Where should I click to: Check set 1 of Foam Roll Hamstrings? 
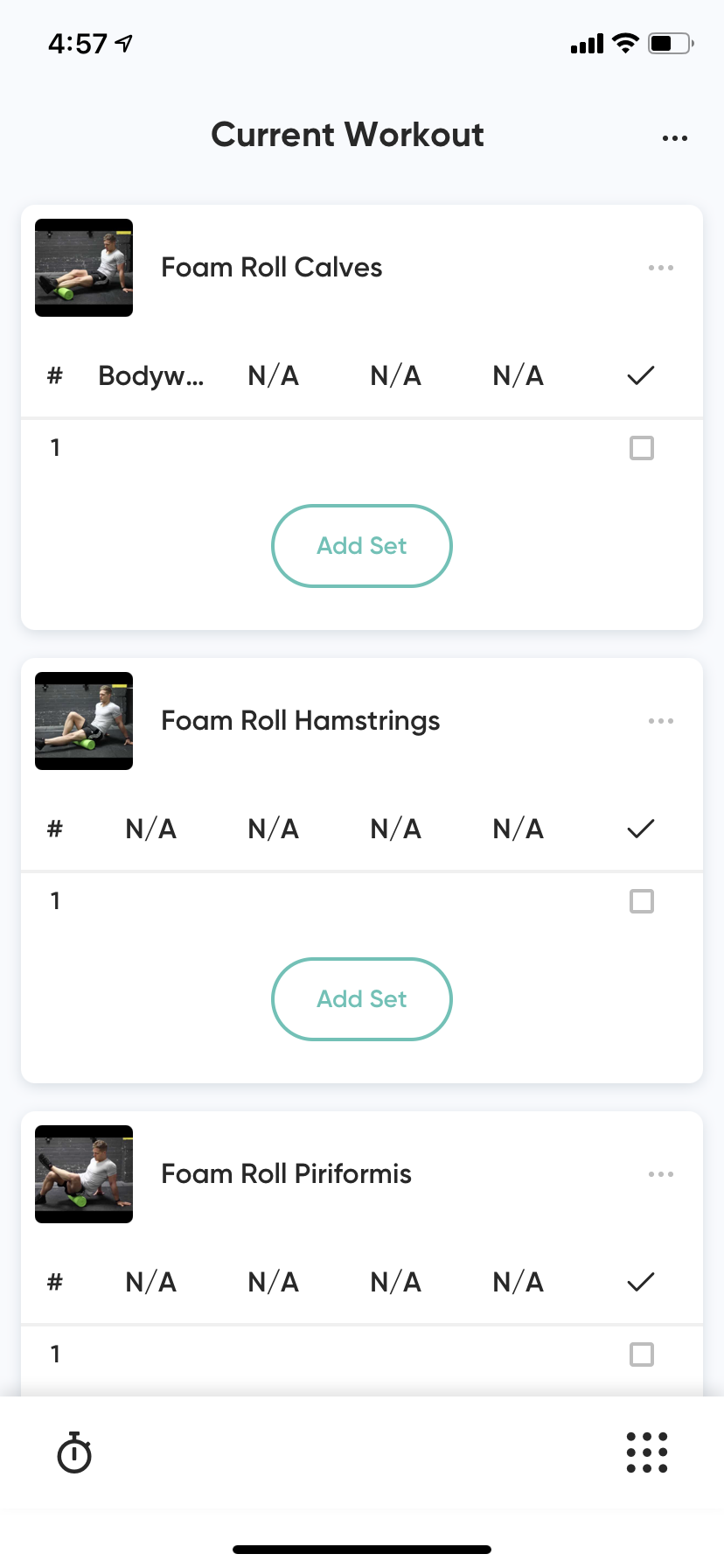(x=642, y=901)
